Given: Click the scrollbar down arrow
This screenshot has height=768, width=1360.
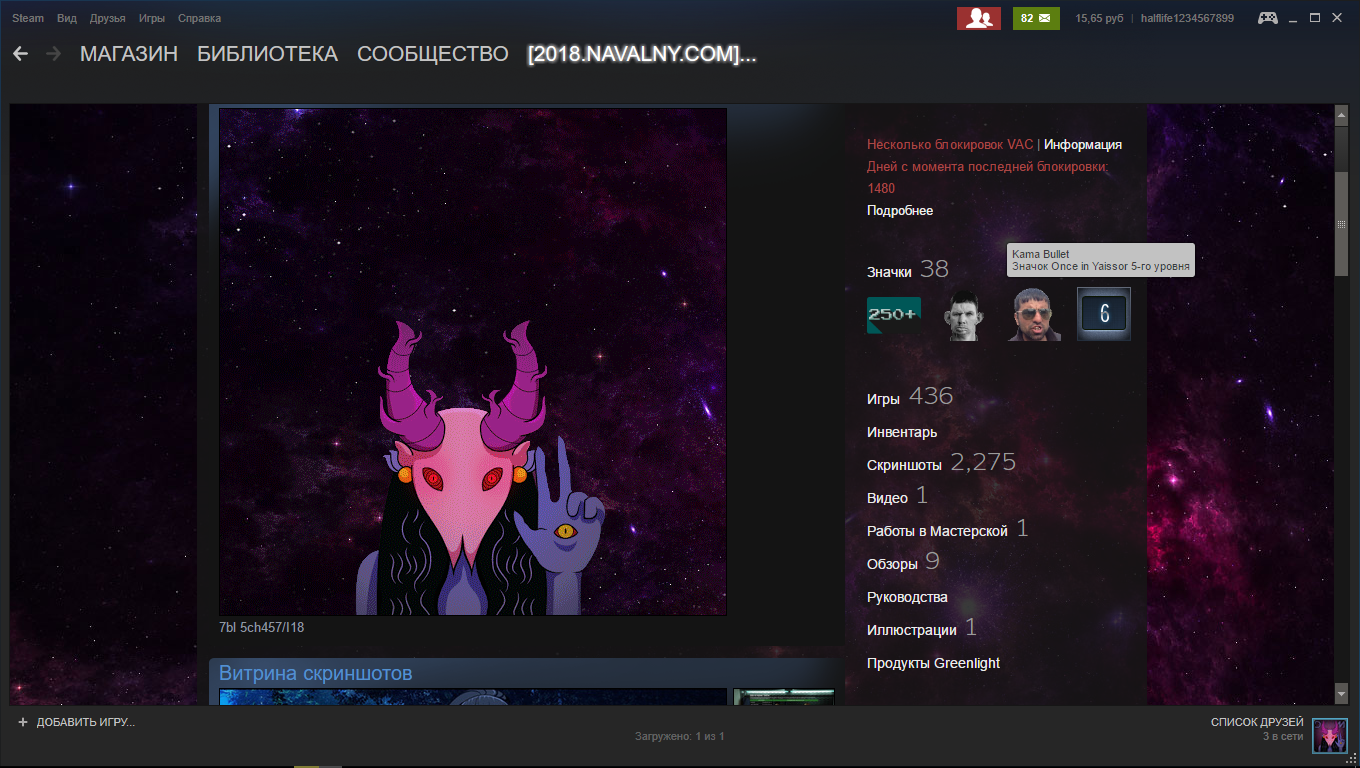Looking at the screenshot, I should (1342, 693).
